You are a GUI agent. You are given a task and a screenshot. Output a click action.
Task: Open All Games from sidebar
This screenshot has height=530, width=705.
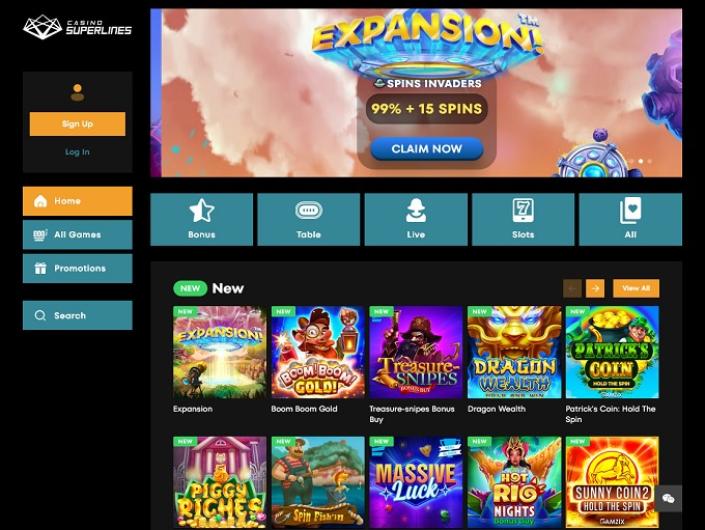pos(77,235)
